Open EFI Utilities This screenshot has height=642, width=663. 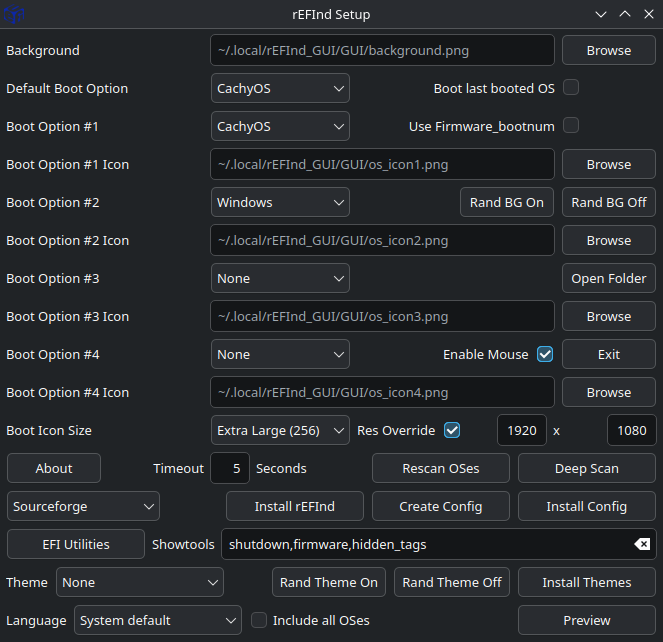coord(76,544)
